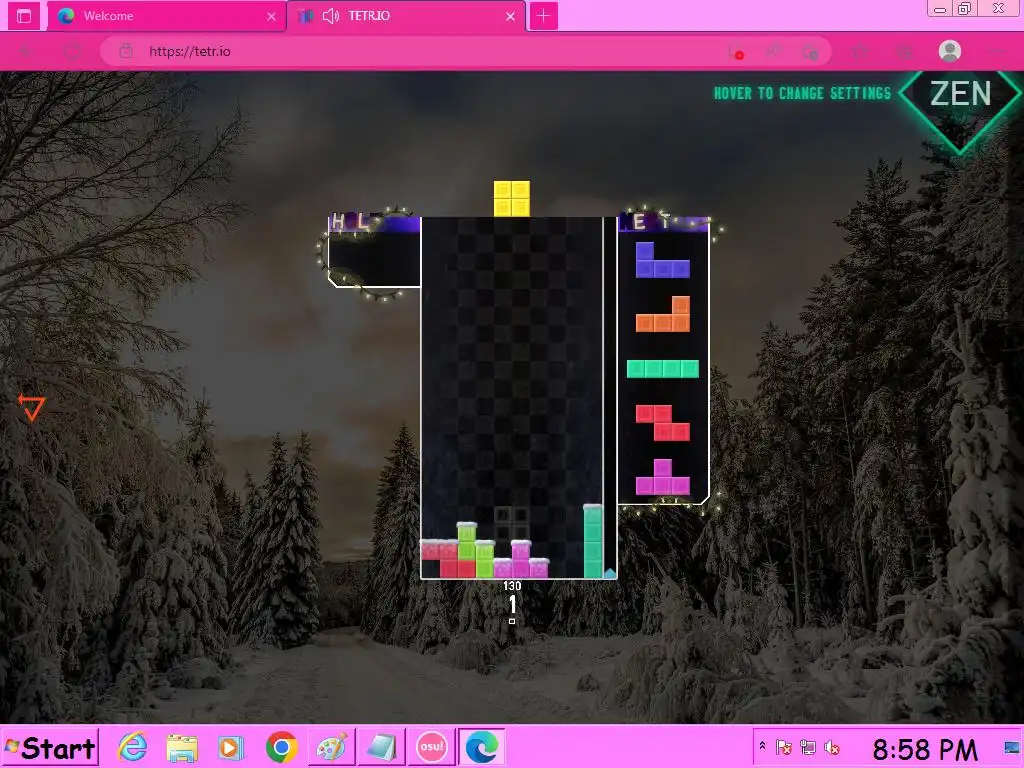This screenshot has width=1024, height=768.
Task: Open Paint from the taskbar
Action: coord(332,747)
